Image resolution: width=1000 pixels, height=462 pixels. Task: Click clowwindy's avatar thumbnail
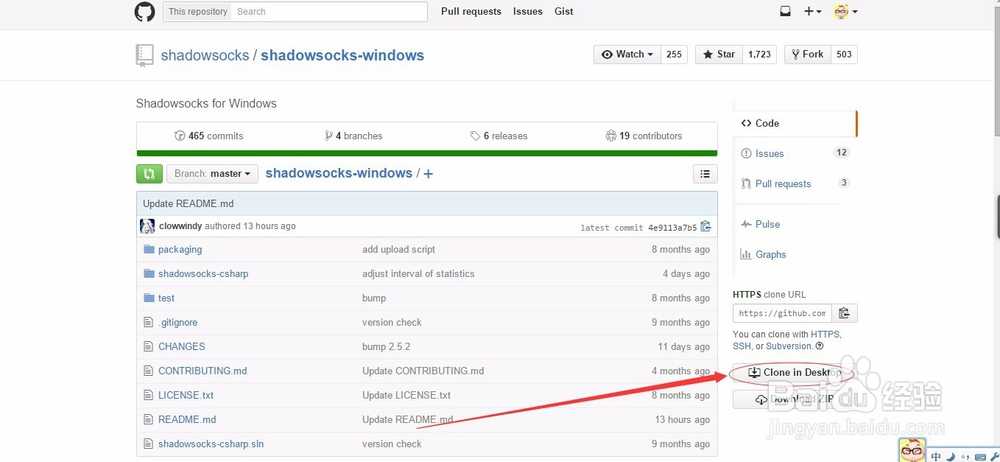coord(147,226)
